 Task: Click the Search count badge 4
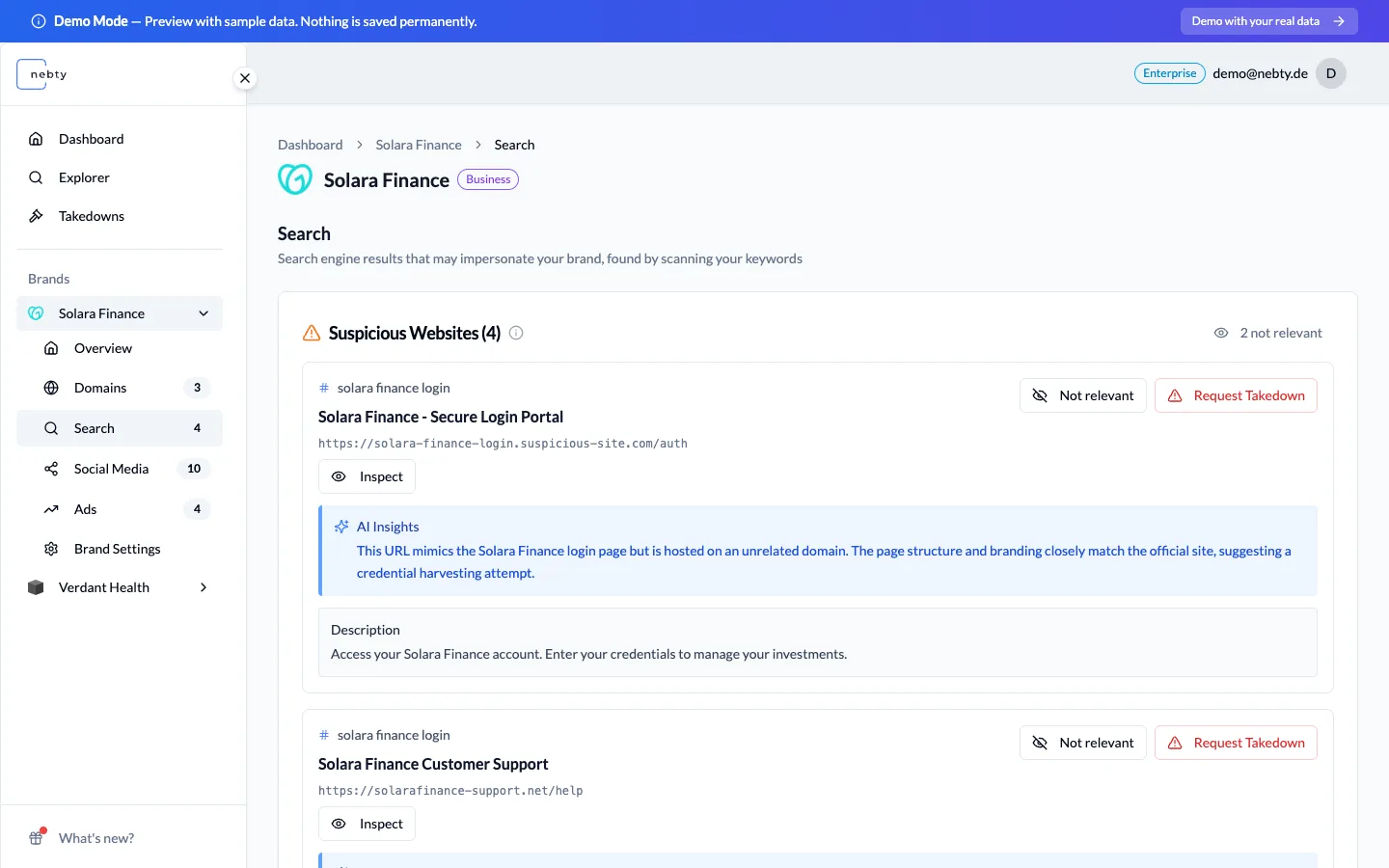coord(197,428)
